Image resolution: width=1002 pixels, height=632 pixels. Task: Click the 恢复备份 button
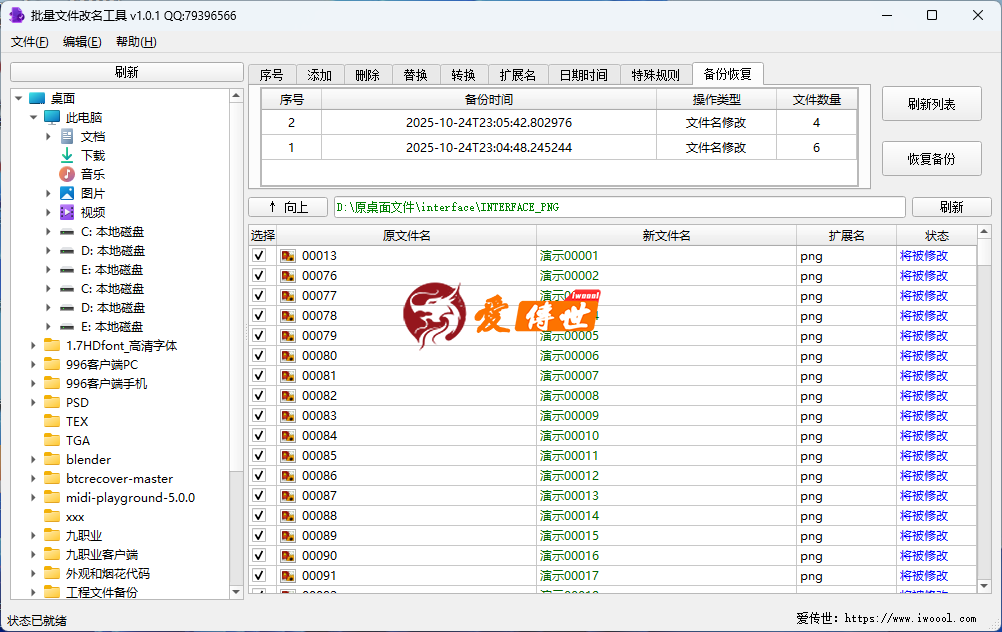(931, 159)
